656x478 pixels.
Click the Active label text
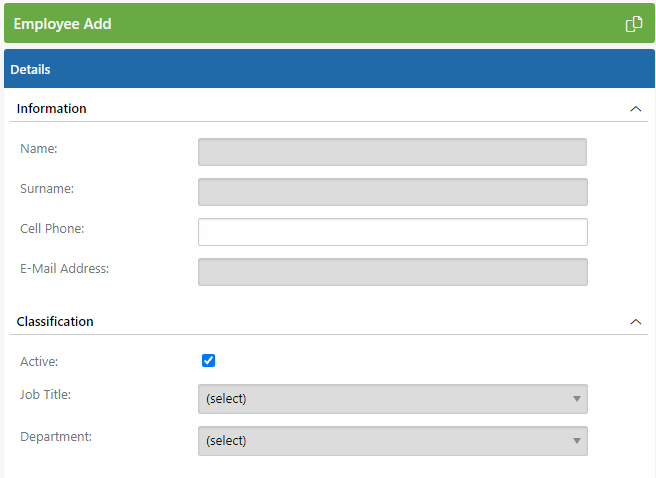[39, 361]
